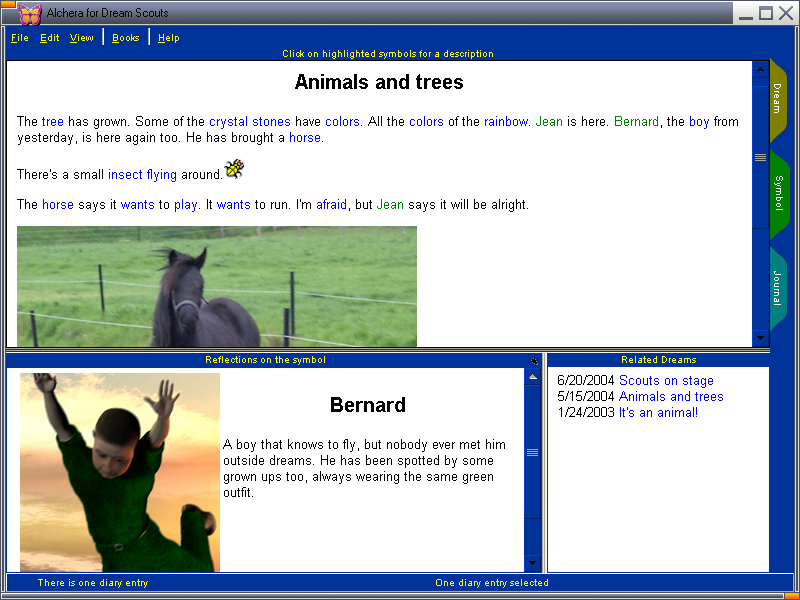Click the 'Animals and trees' heading

coord(379,82)
